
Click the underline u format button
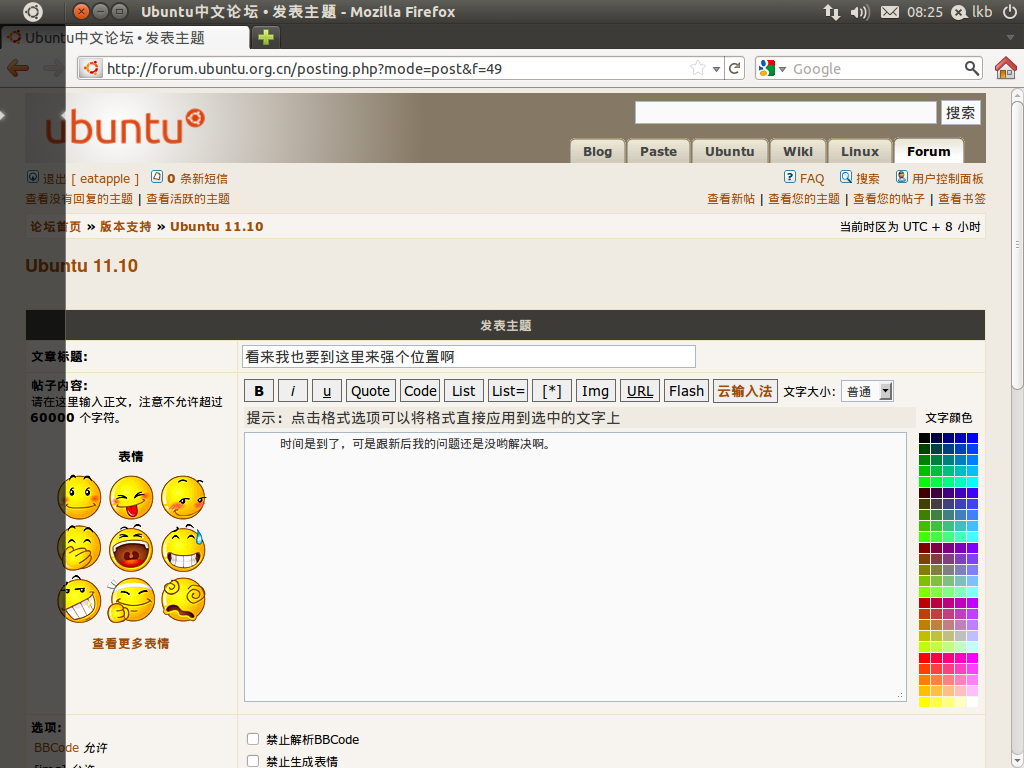point(327,391)
